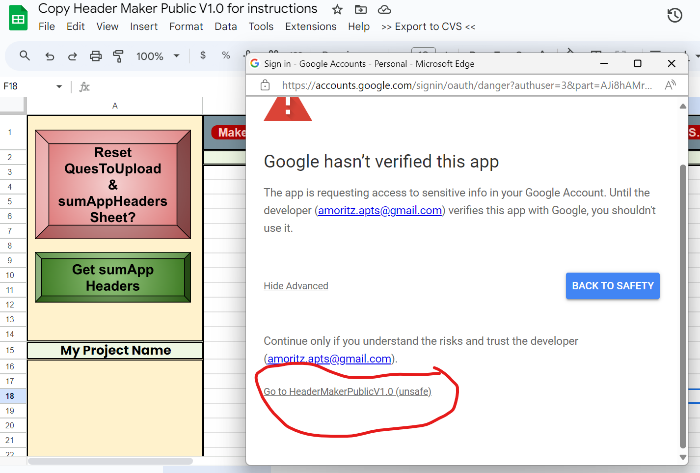Image resolution: width=700 pixels, height=473 pixels.
Task: Click the search menus magnifier
Action: point(25,56)
